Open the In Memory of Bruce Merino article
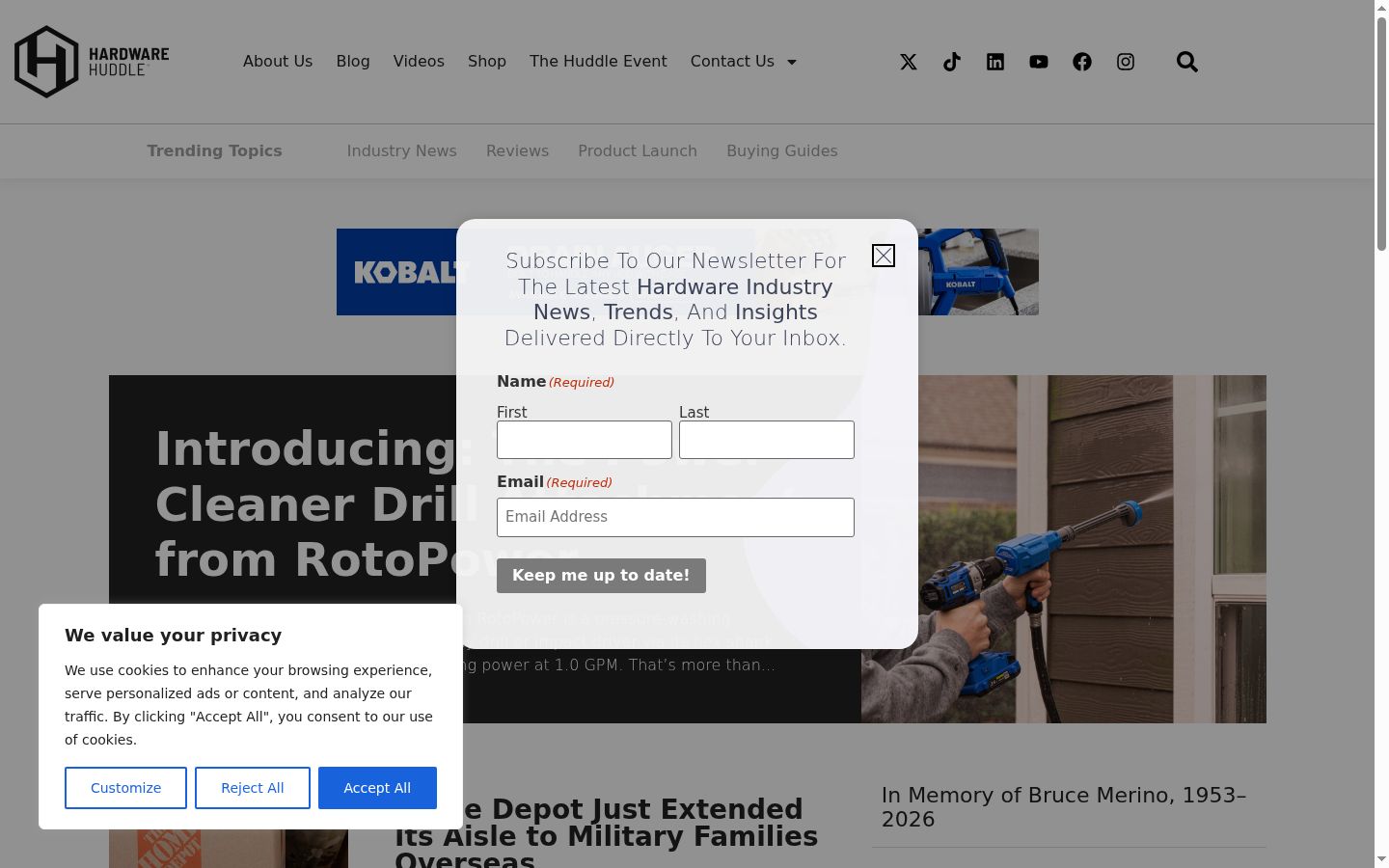1389x868 pixels. pyautogui.click(x=1064, y=807)
